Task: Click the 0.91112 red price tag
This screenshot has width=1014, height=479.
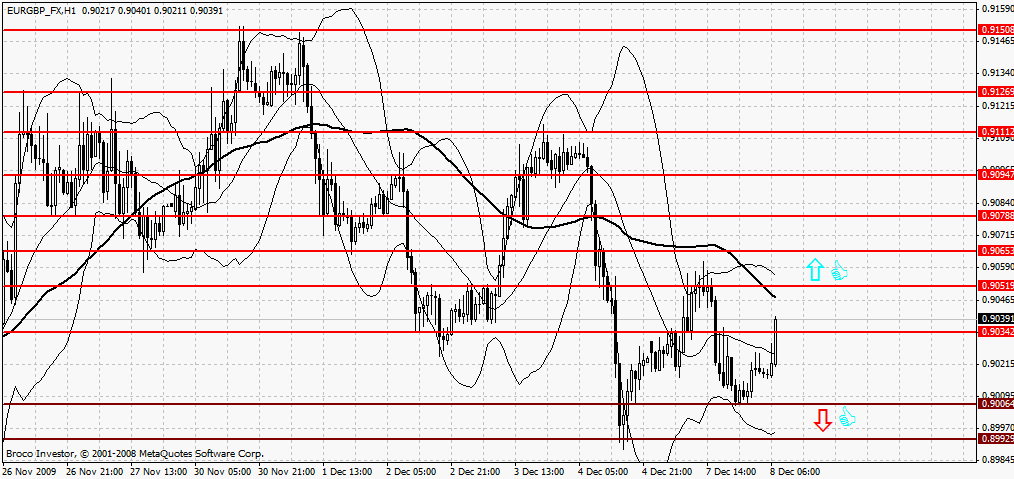Action: [x=997, y=132]
